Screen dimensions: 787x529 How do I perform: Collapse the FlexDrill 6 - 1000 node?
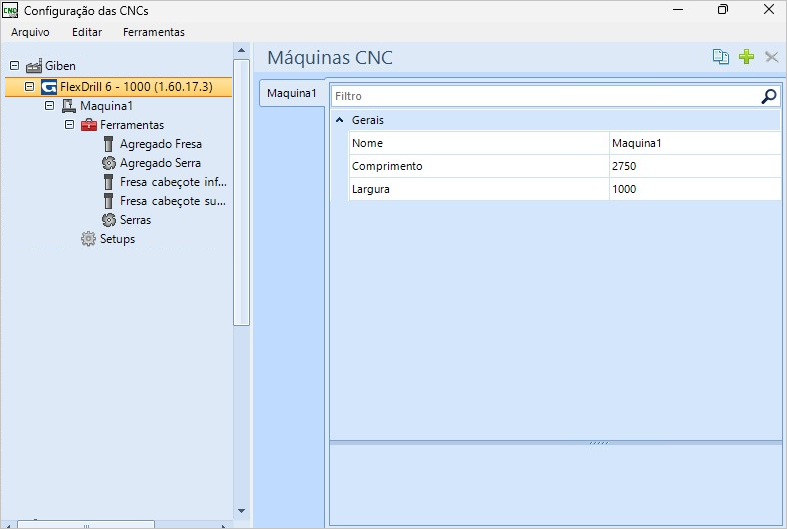click(30, 87)
